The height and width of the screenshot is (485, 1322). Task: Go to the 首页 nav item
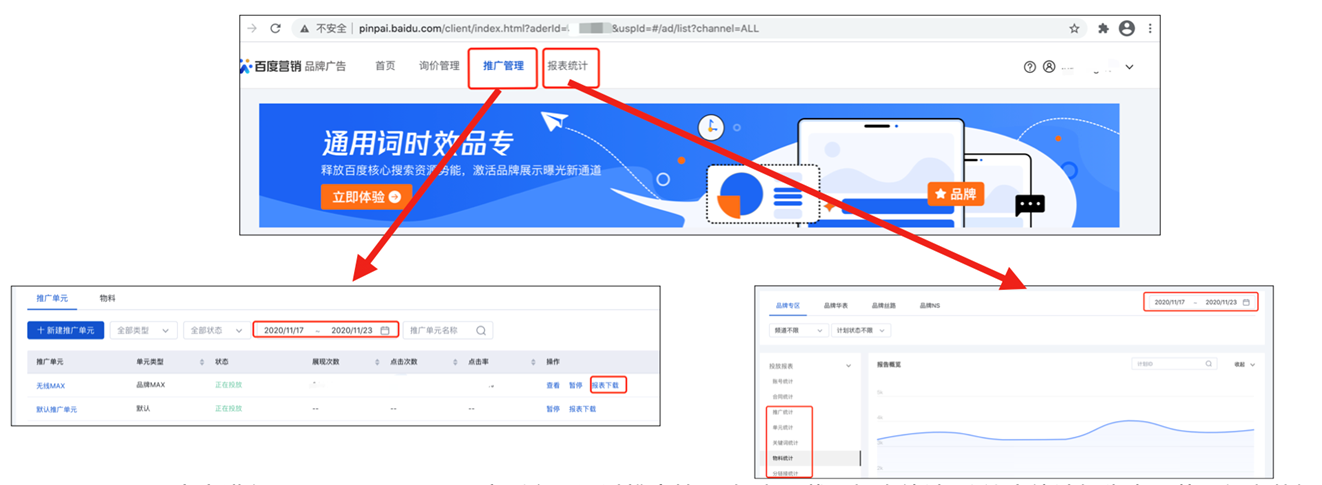[385, 66]
